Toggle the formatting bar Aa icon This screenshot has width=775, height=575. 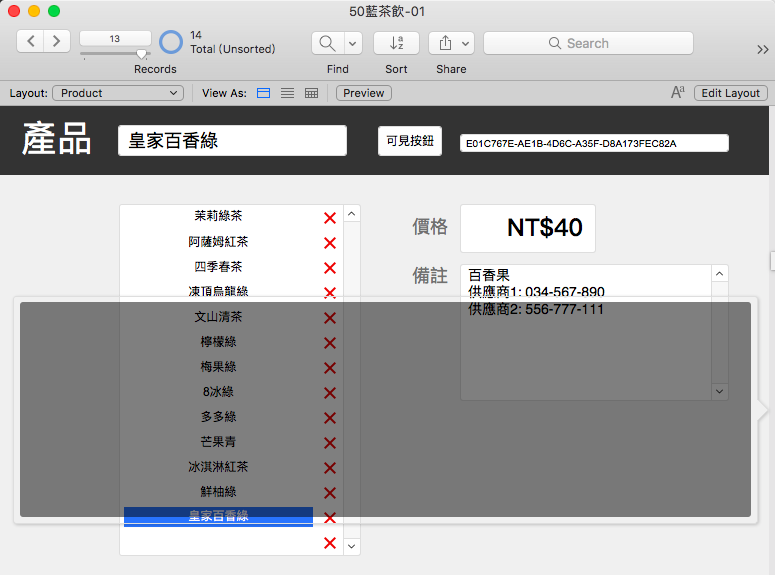pos(678,92)
